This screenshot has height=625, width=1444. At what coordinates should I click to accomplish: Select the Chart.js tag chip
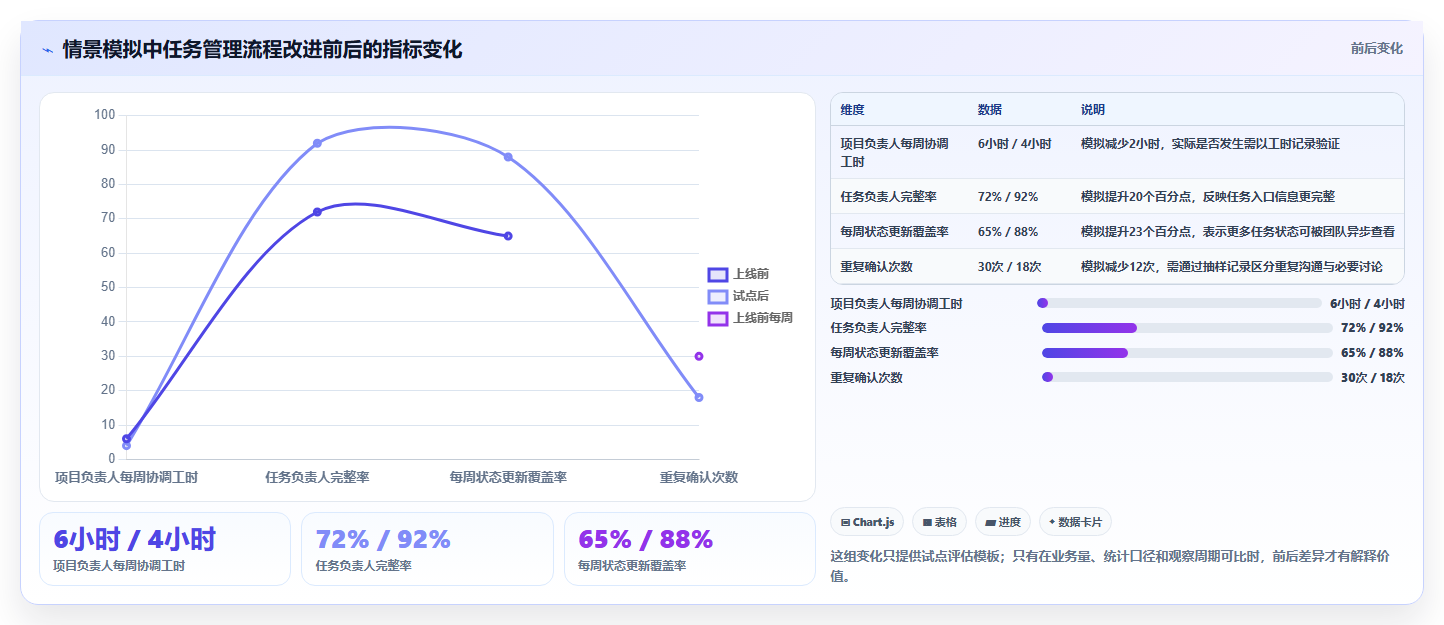(x=867, y=522)
